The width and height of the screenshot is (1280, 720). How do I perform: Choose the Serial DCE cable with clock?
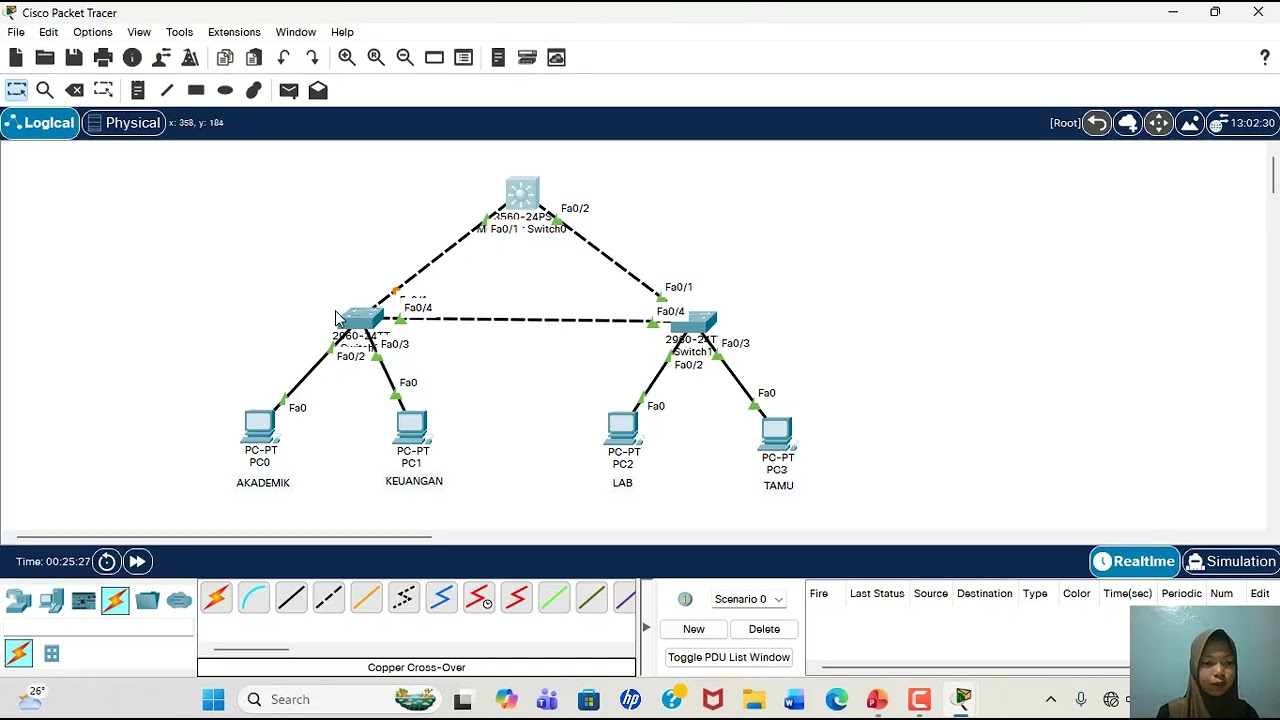point(479,598)
